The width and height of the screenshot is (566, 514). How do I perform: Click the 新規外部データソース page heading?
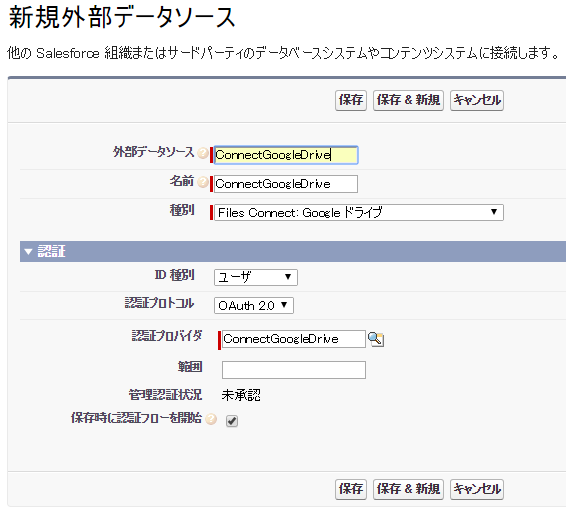click(x=122, y=17)
